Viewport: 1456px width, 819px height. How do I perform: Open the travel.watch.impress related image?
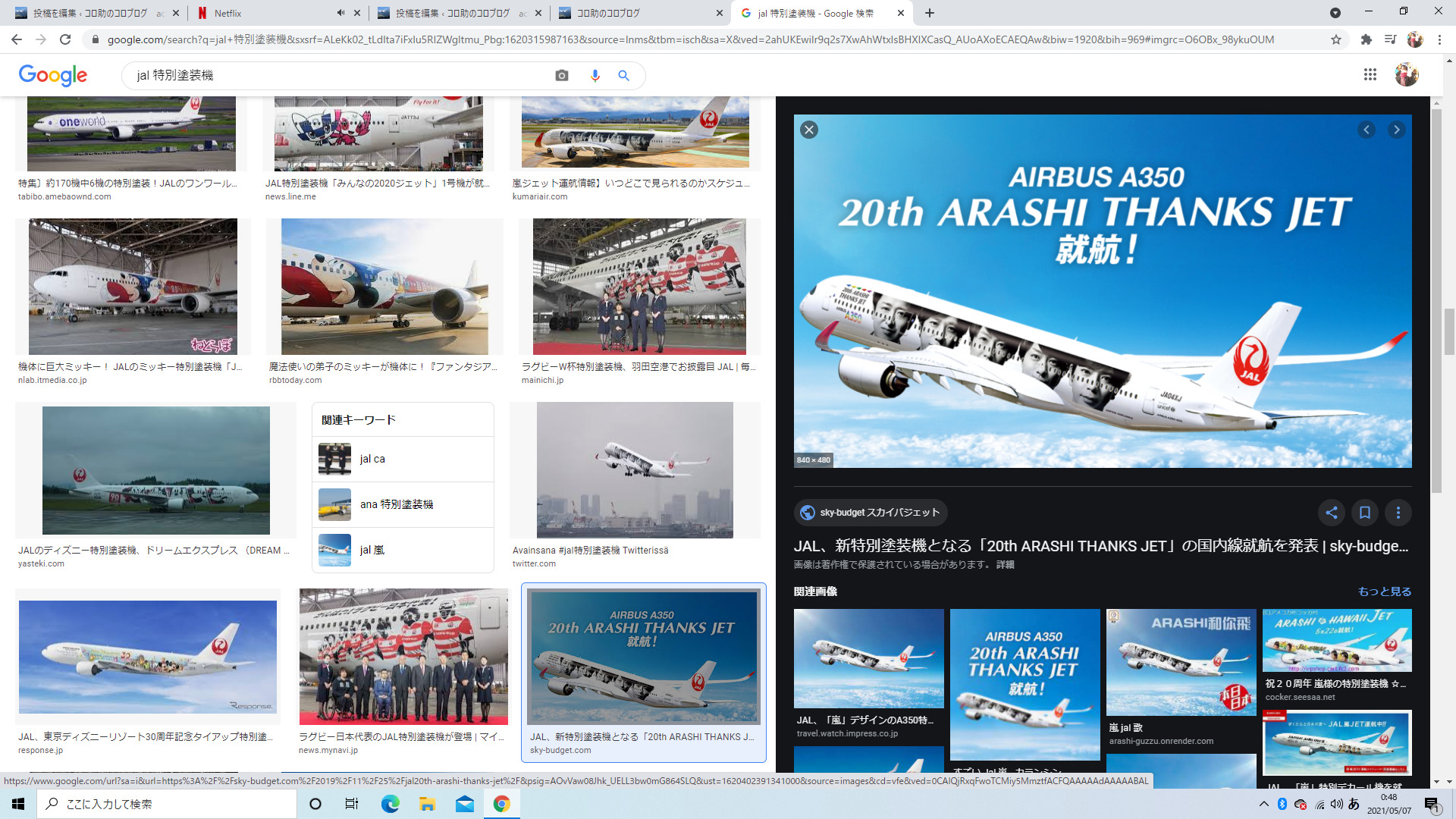pyautogui.click(x=869, y=658)
